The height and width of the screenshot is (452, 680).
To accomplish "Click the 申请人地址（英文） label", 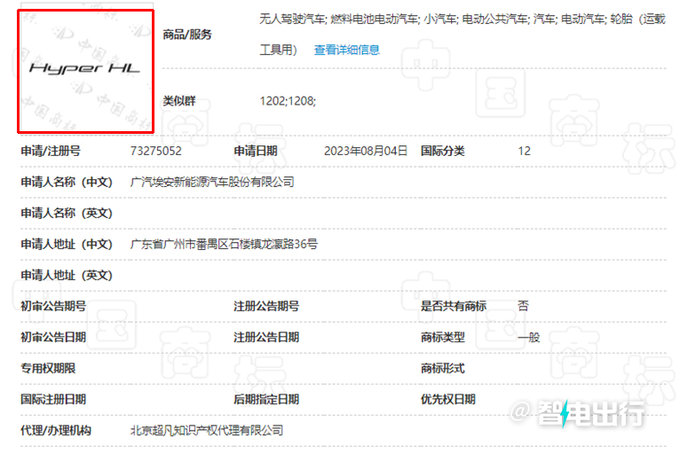I will 66,275.
